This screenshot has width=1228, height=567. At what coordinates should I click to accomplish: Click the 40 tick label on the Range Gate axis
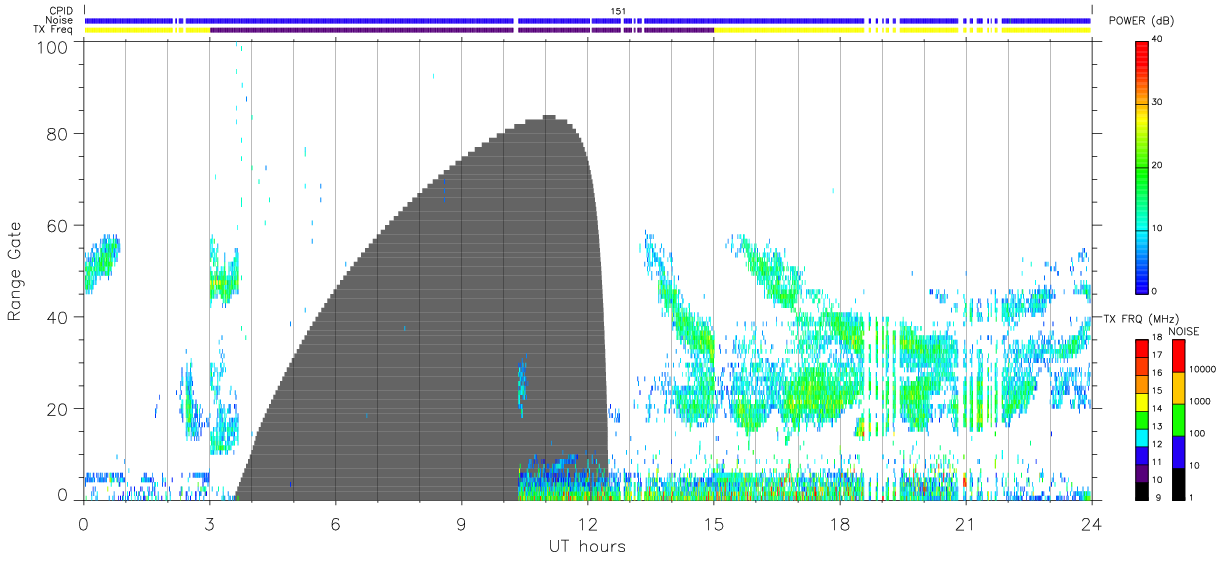coord(57,317)
